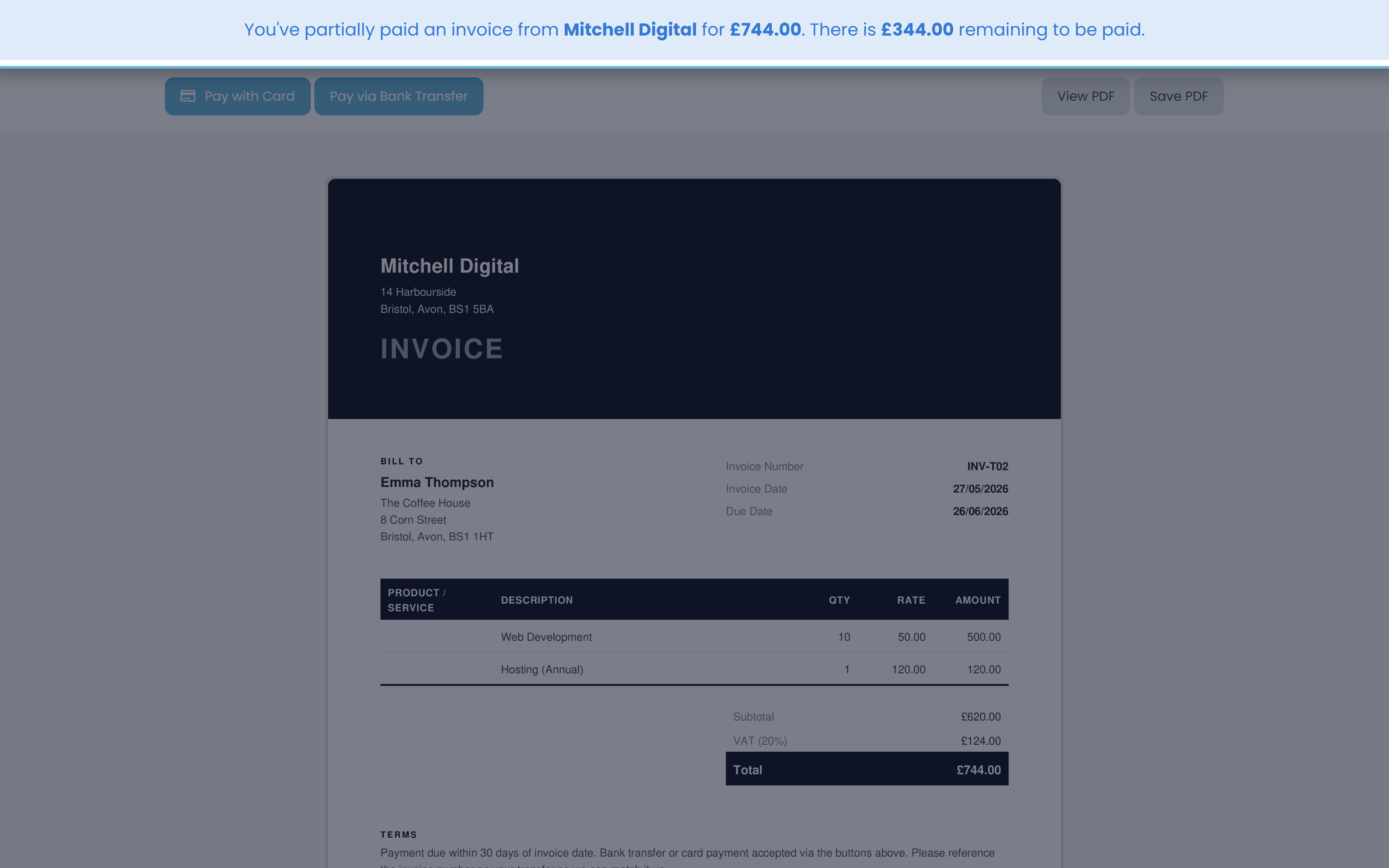The width and height of the screenshot is (1389, 868).
Task: Click the Mitchell Digital name in the banner
Action: pyautogui.click(x=630, y=29)
